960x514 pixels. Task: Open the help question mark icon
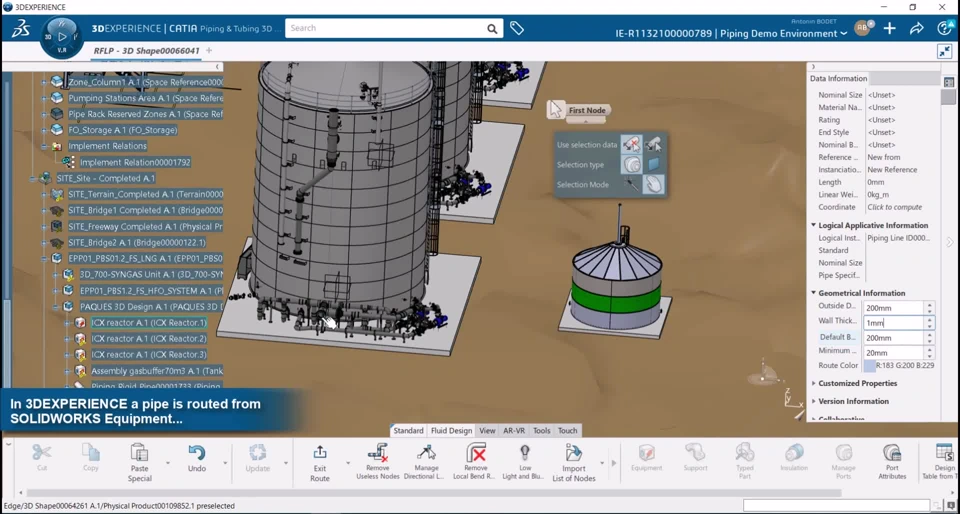click(x=944, y=28)
